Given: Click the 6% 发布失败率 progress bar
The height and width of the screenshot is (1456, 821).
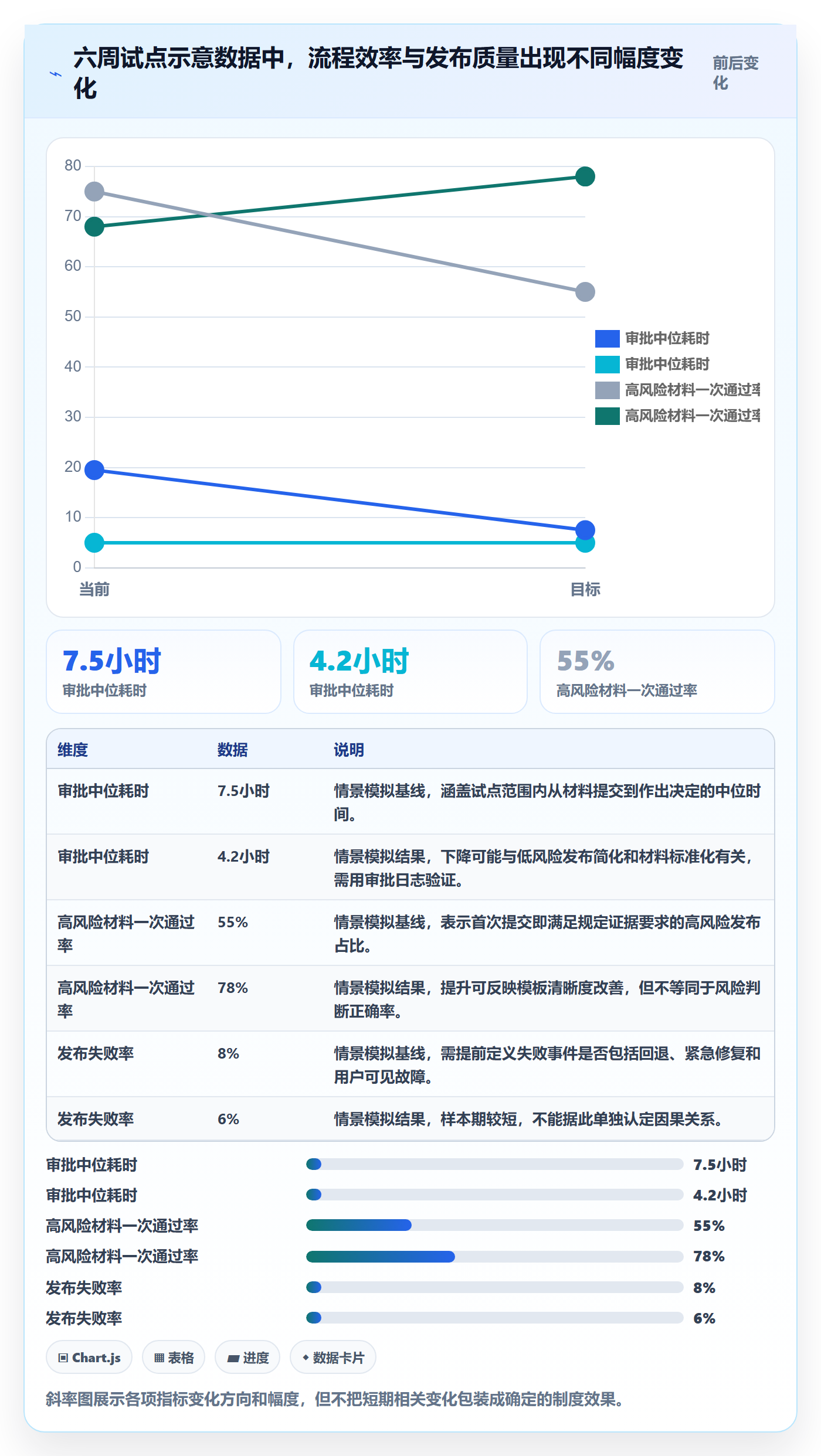Looking at the screenshot, I should coord(494,1318).
